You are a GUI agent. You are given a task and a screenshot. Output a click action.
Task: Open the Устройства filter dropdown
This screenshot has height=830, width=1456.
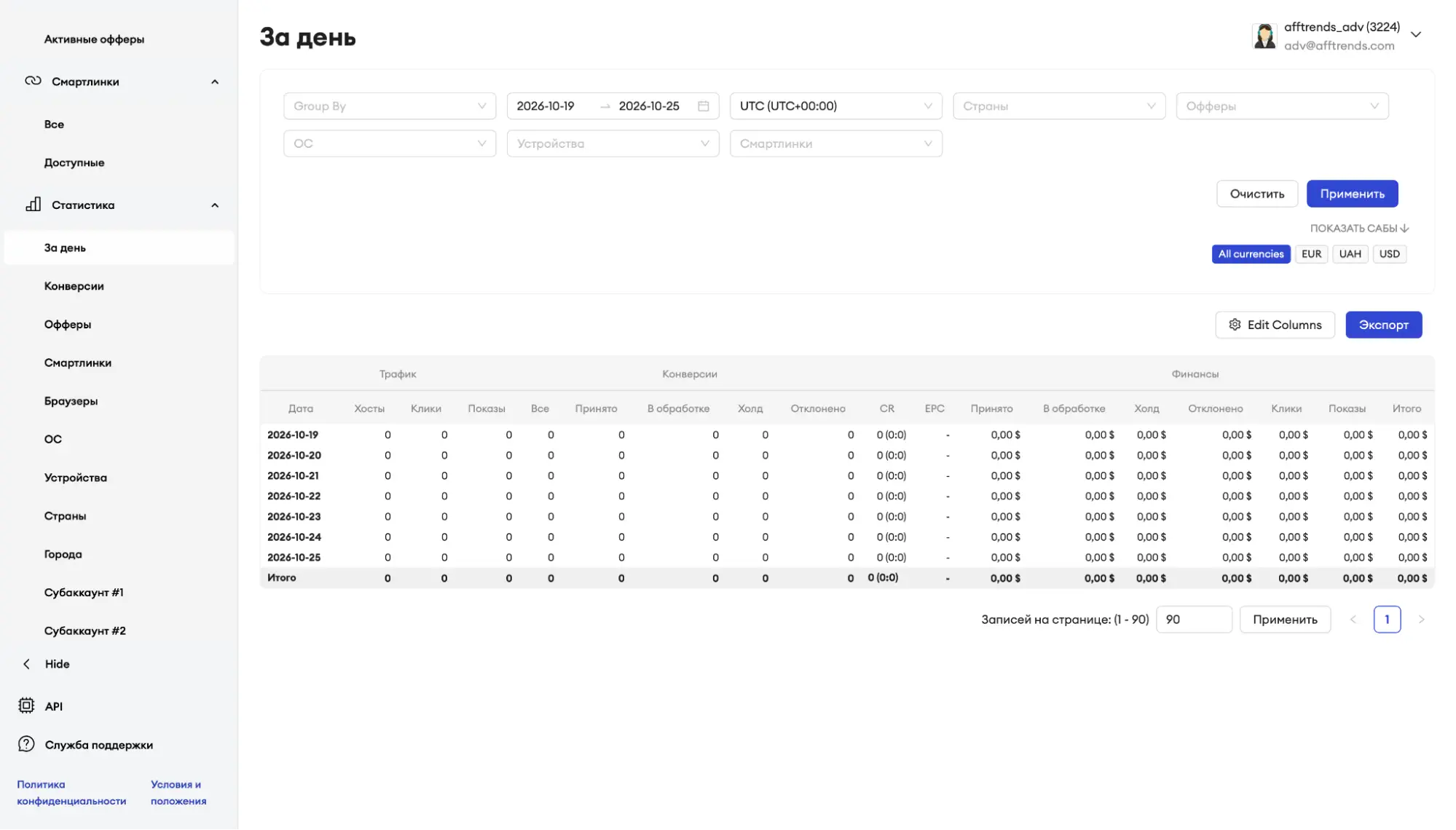pyautogui.click(x=613, y=143)
